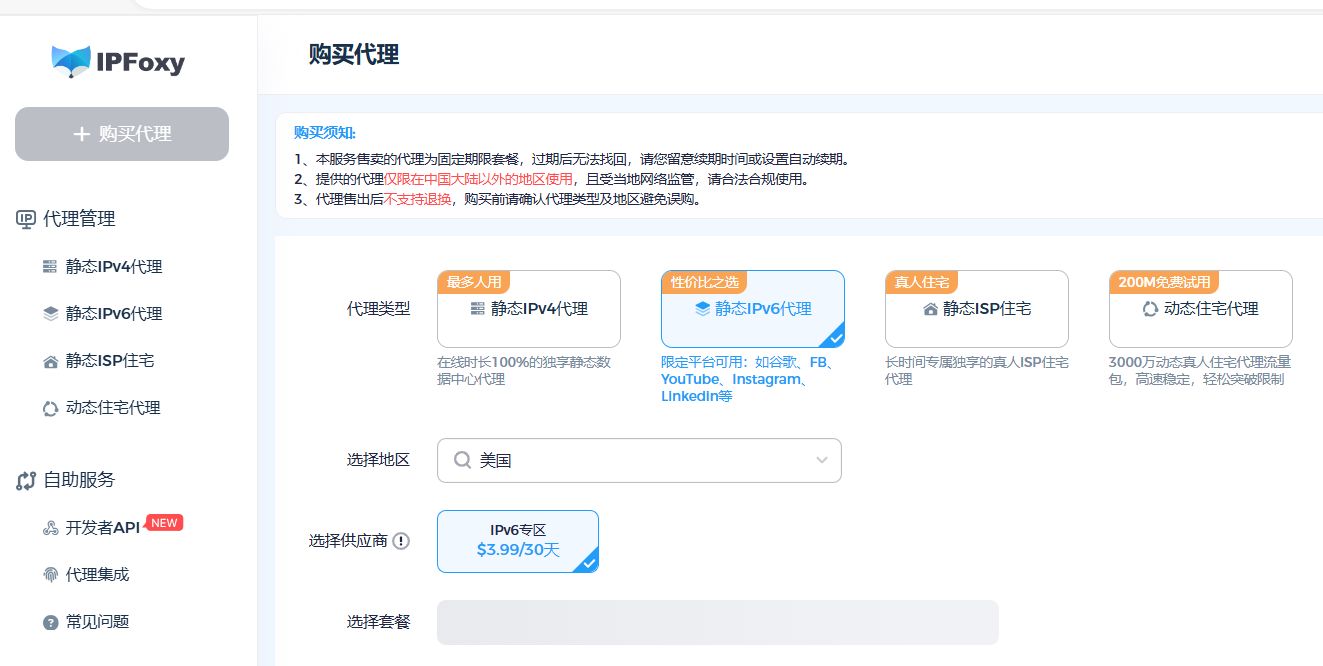Open the 开发者API page

click(x=103, y=528)
